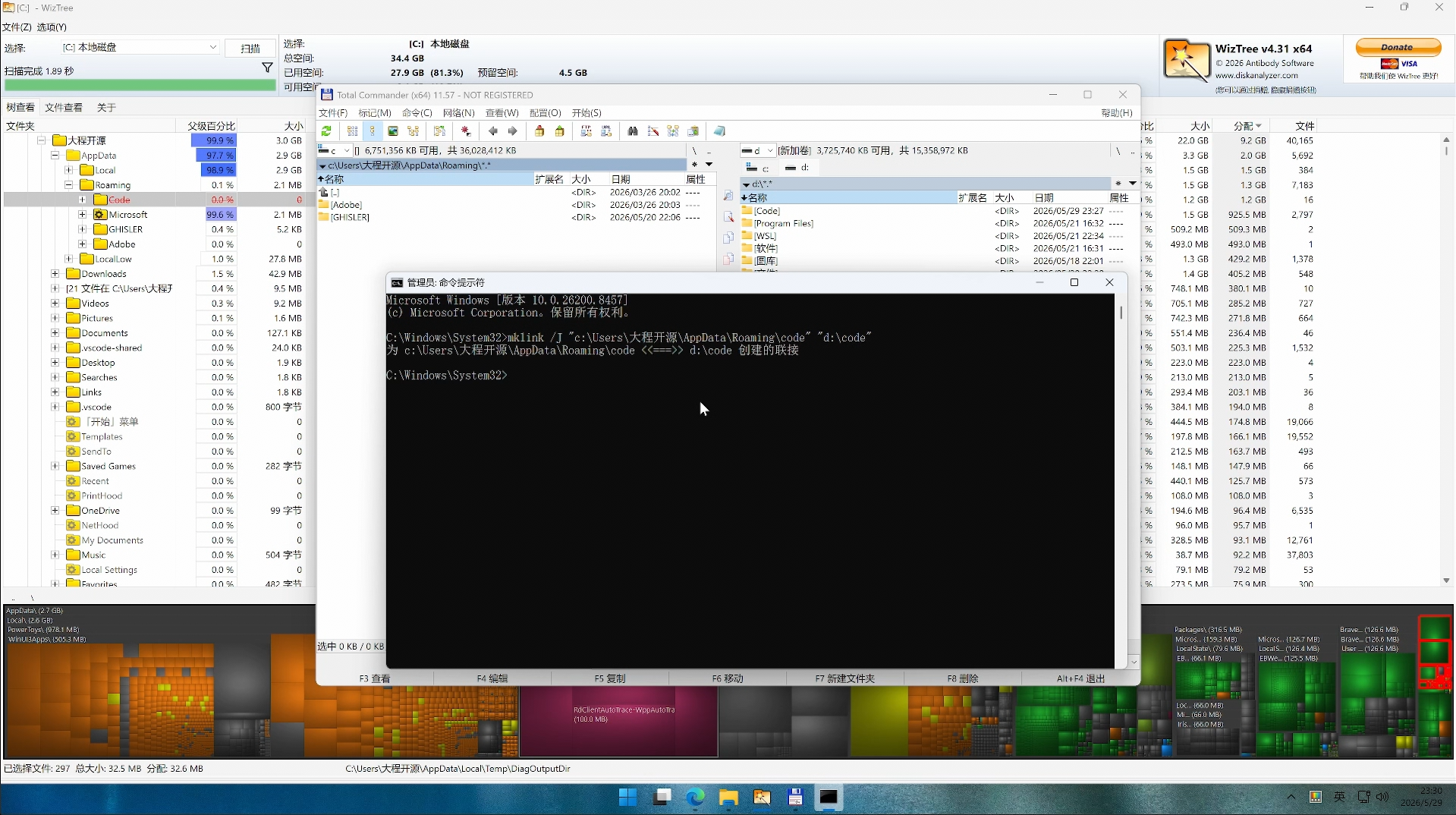The image size is (1456, 815).
Task: Open file search with the binoculars icon
Action: pyautogui.click(x=633, y=131)
